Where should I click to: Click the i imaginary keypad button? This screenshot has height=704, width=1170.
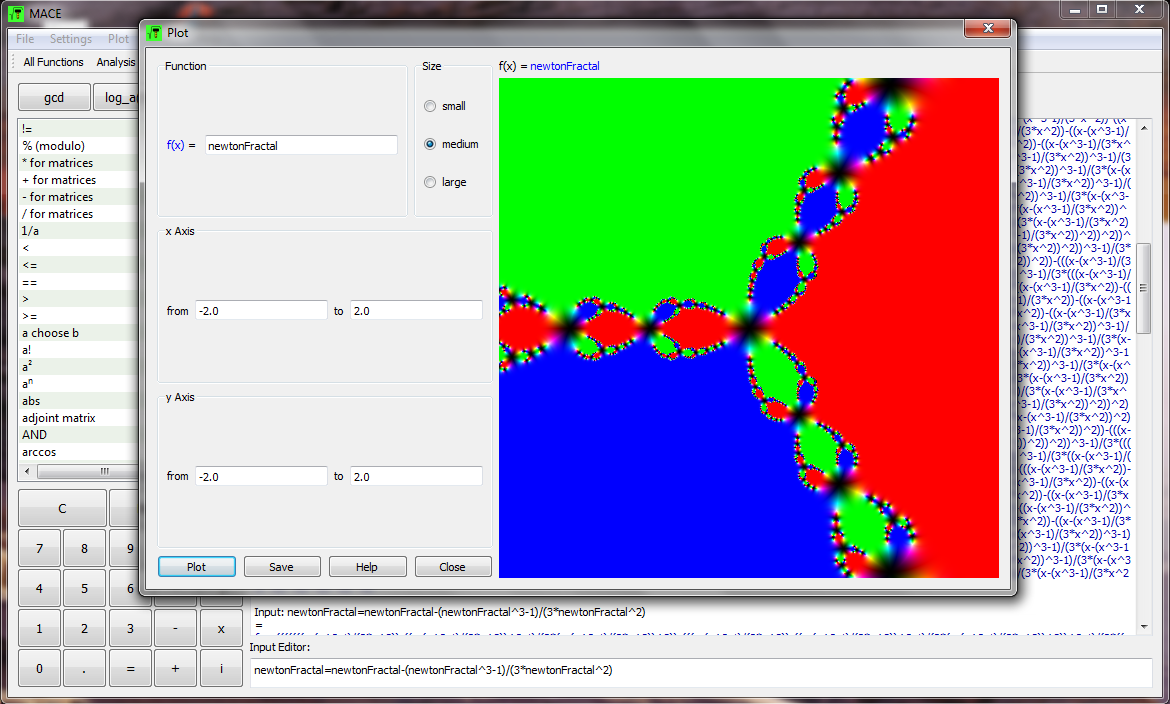coord(221,668)
